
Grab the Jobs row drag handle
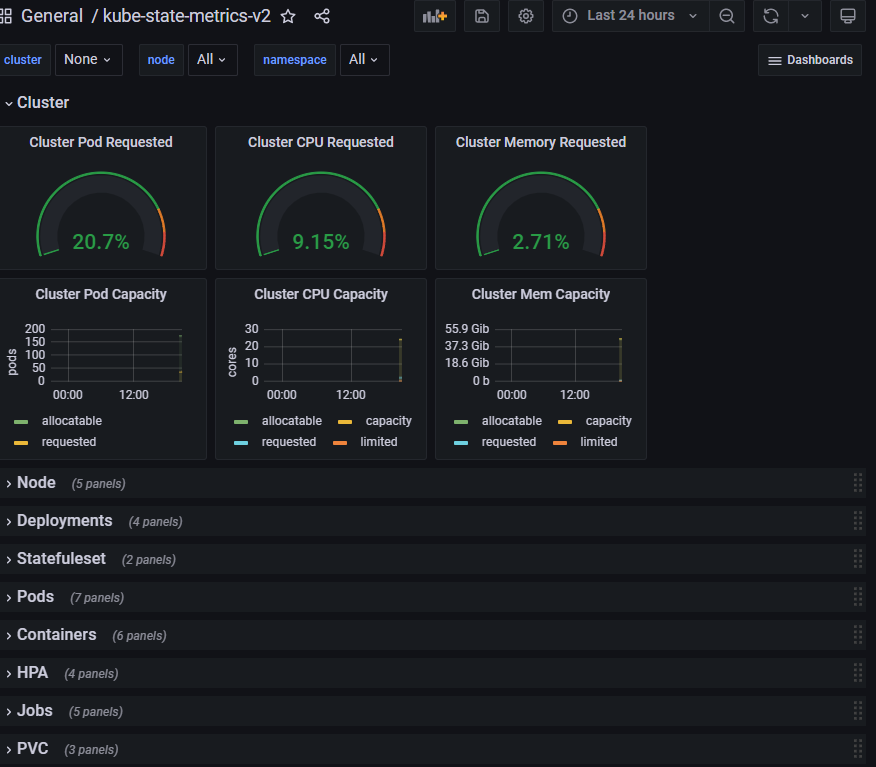click(858, 711)
